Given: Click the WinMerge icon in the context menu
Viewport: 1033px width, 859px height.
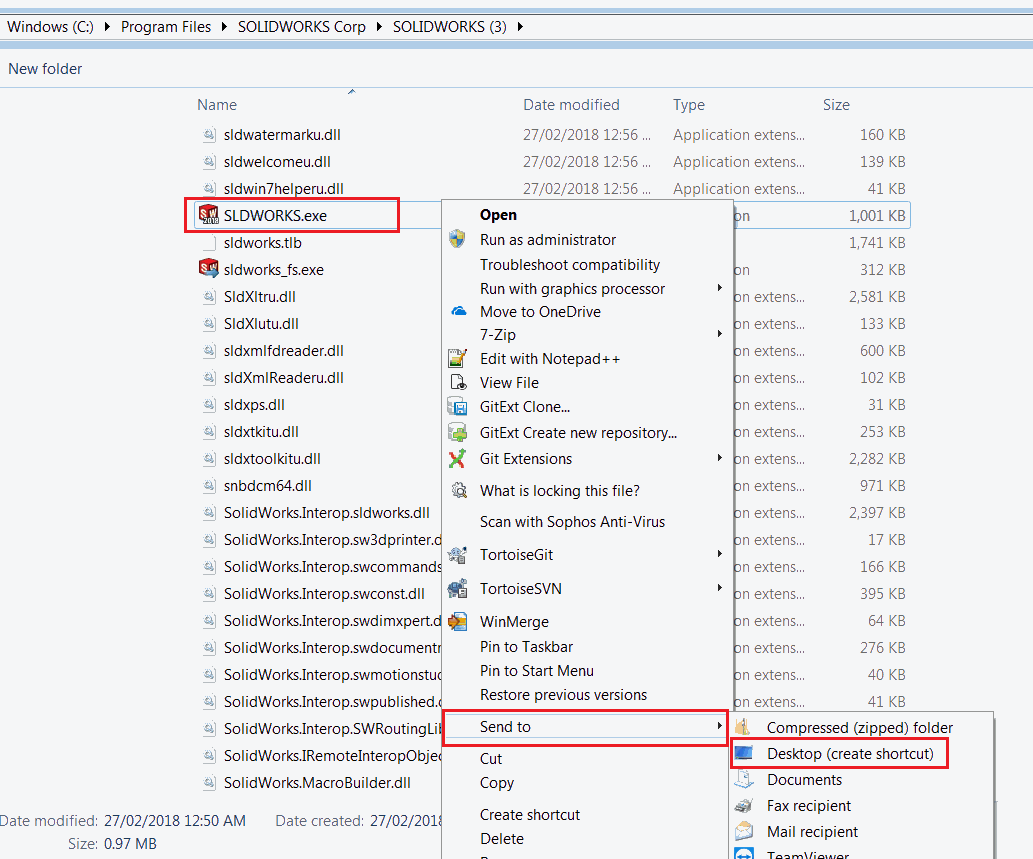Looking at the screenshot, I should tap(457, 621).
